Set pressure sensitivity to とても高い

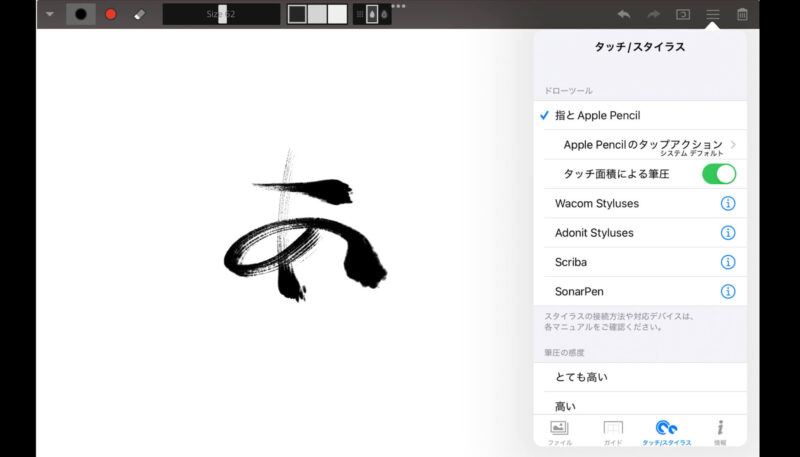(x=640, y=377)
